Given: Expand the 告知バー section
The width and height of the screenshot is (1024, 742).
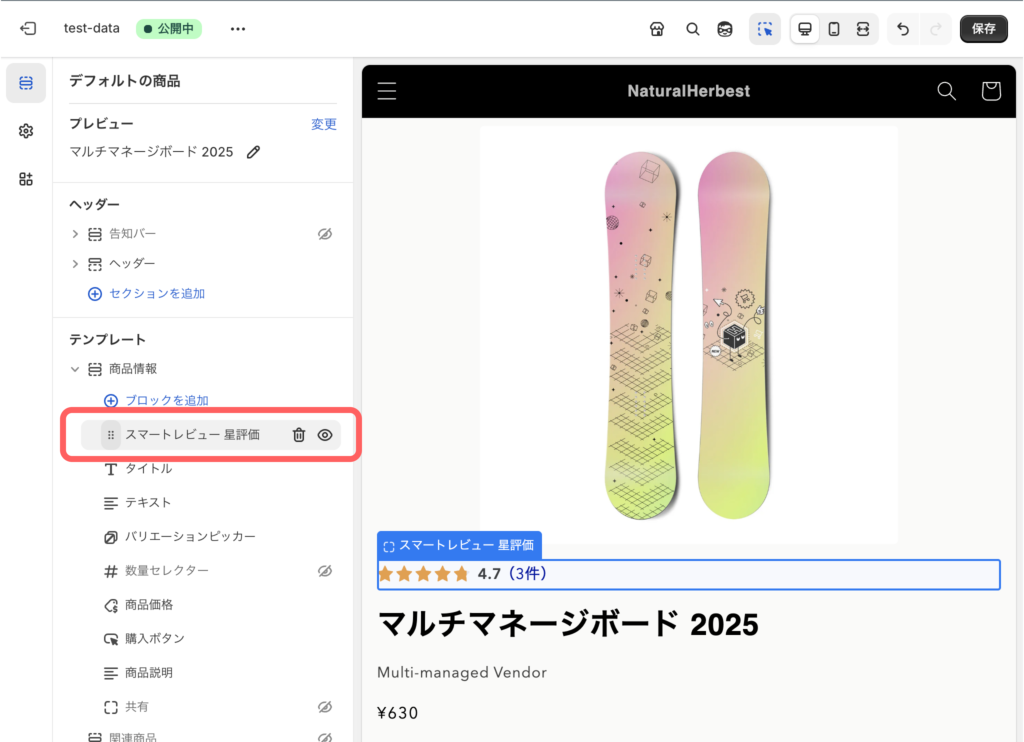Looking at the screenshot, I should click(x=75, y=234).
